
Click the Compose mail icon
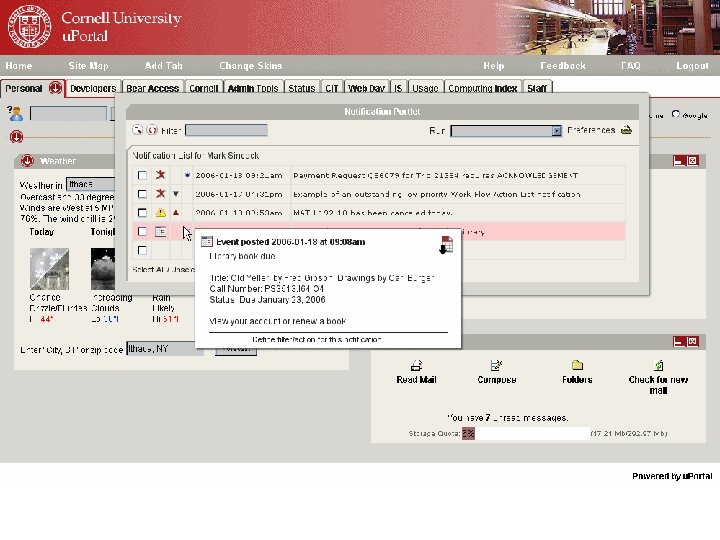(496, 366)
